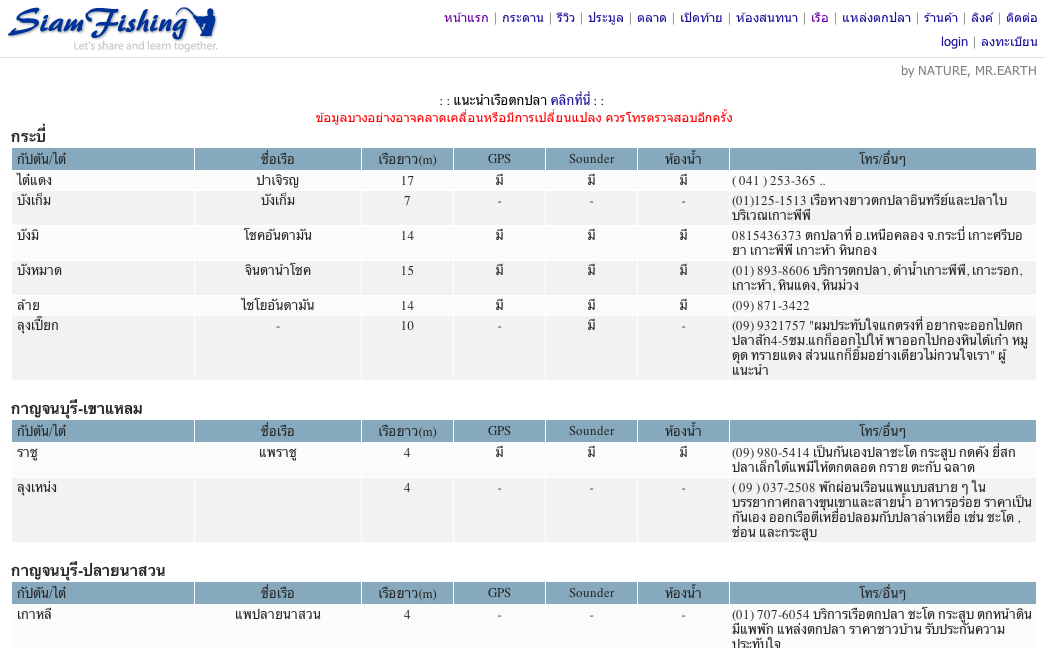Click the ติดต่อ contact link
Viewport: 1045px width, 648px height.
tap(1021, 18)
